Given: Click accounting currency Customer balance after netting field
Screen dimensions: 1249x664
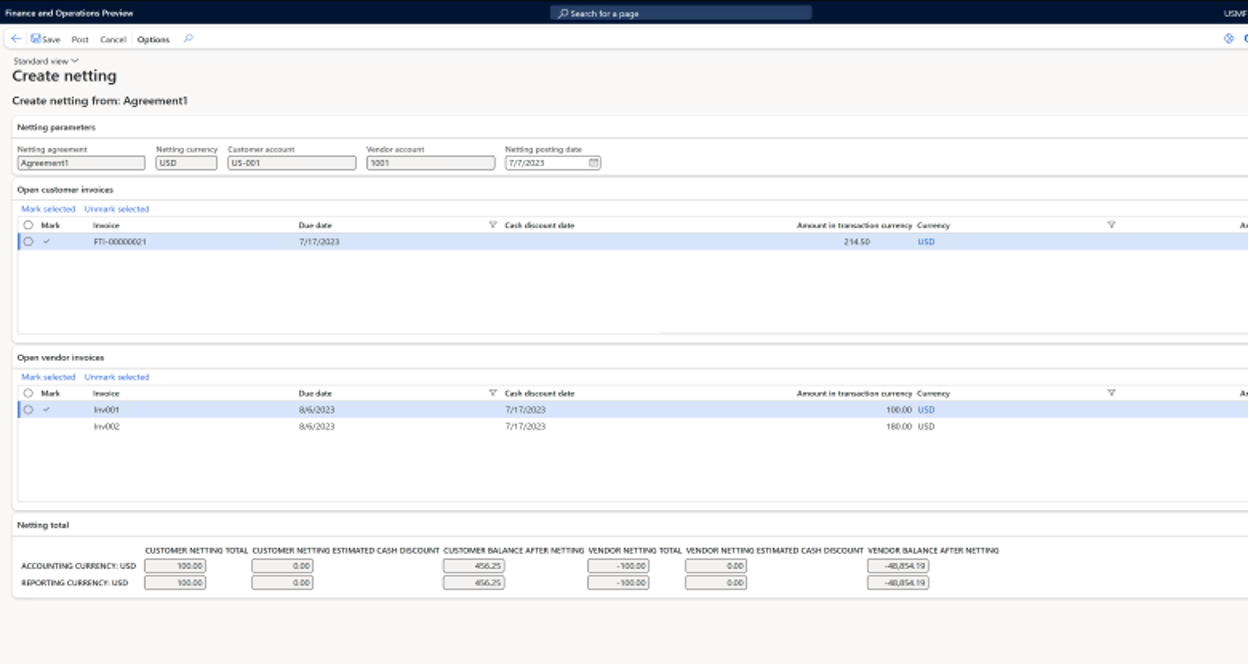Looking at the screenshot, I should click(x=474, y=566).
